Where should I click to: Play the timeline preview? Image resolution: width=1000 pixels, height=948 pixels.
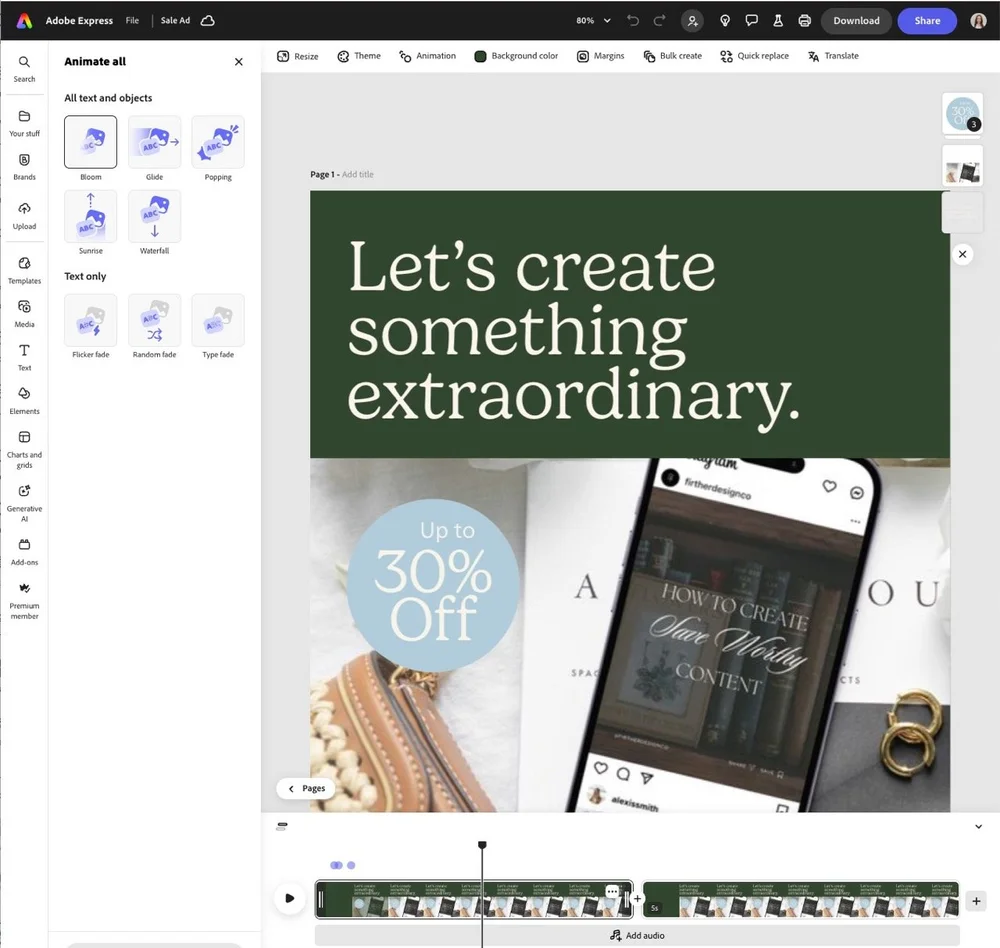pos(290,898)
